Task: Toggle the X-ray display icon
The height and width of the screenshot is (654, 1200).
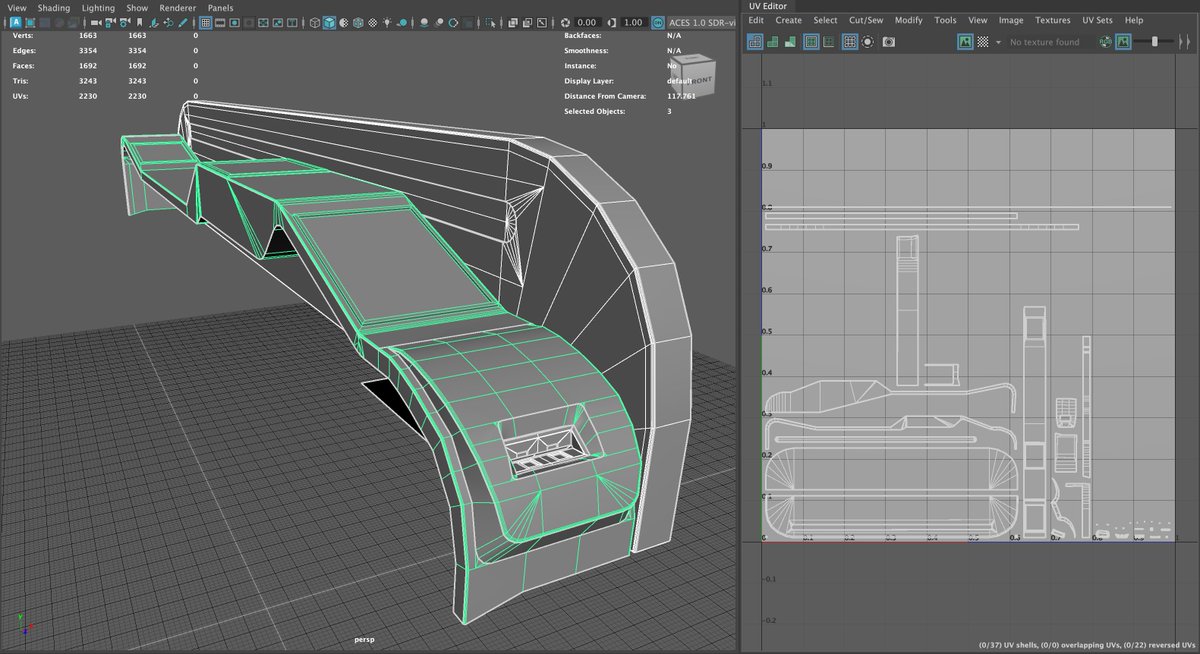Action: (513, 22)
